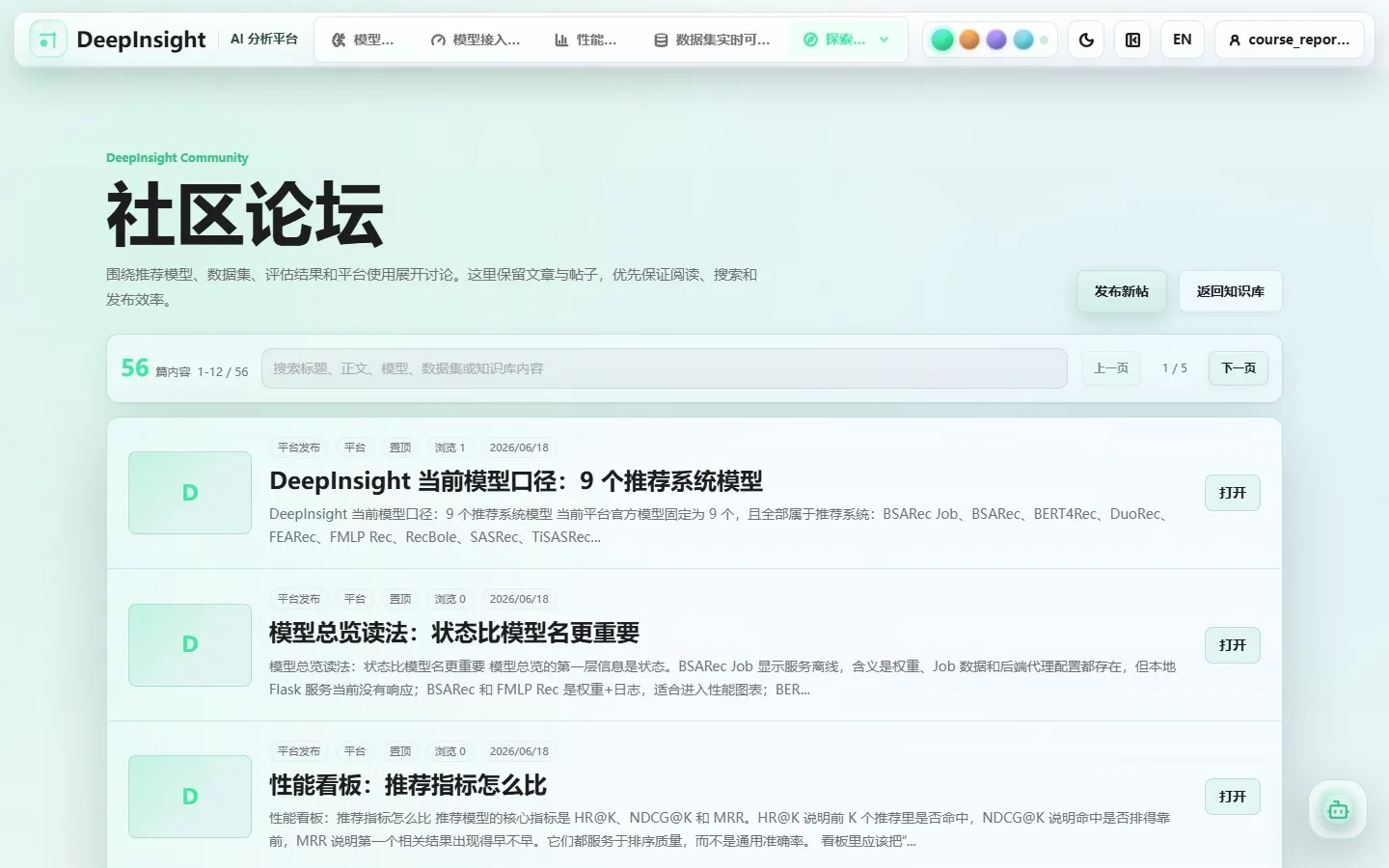This screenshot has height=868, width=1389.
Task: Open the 性能看板 post via 打开
Action: click(1233, 797)
